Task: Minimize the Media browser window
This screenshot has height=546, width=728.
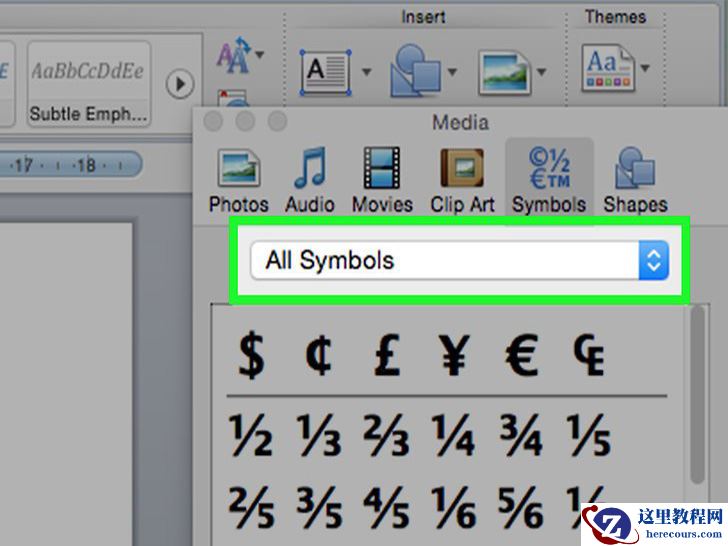Action: 245,122
